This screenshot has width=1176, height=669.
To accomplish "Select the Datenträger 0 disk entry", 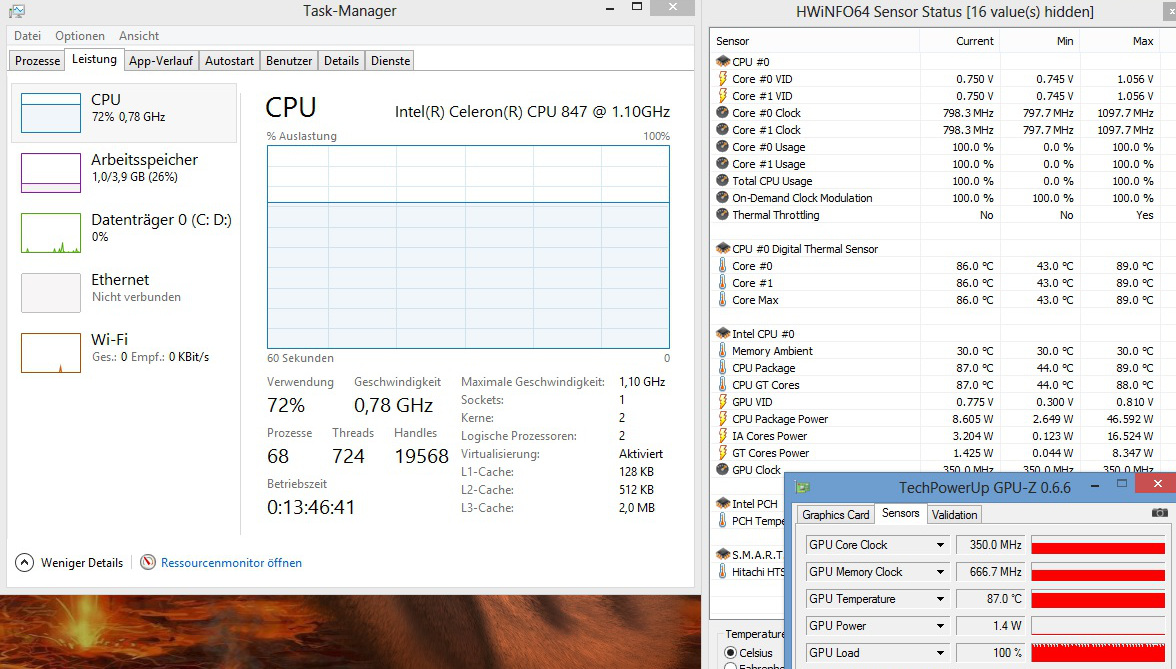I will coord(124,232).
